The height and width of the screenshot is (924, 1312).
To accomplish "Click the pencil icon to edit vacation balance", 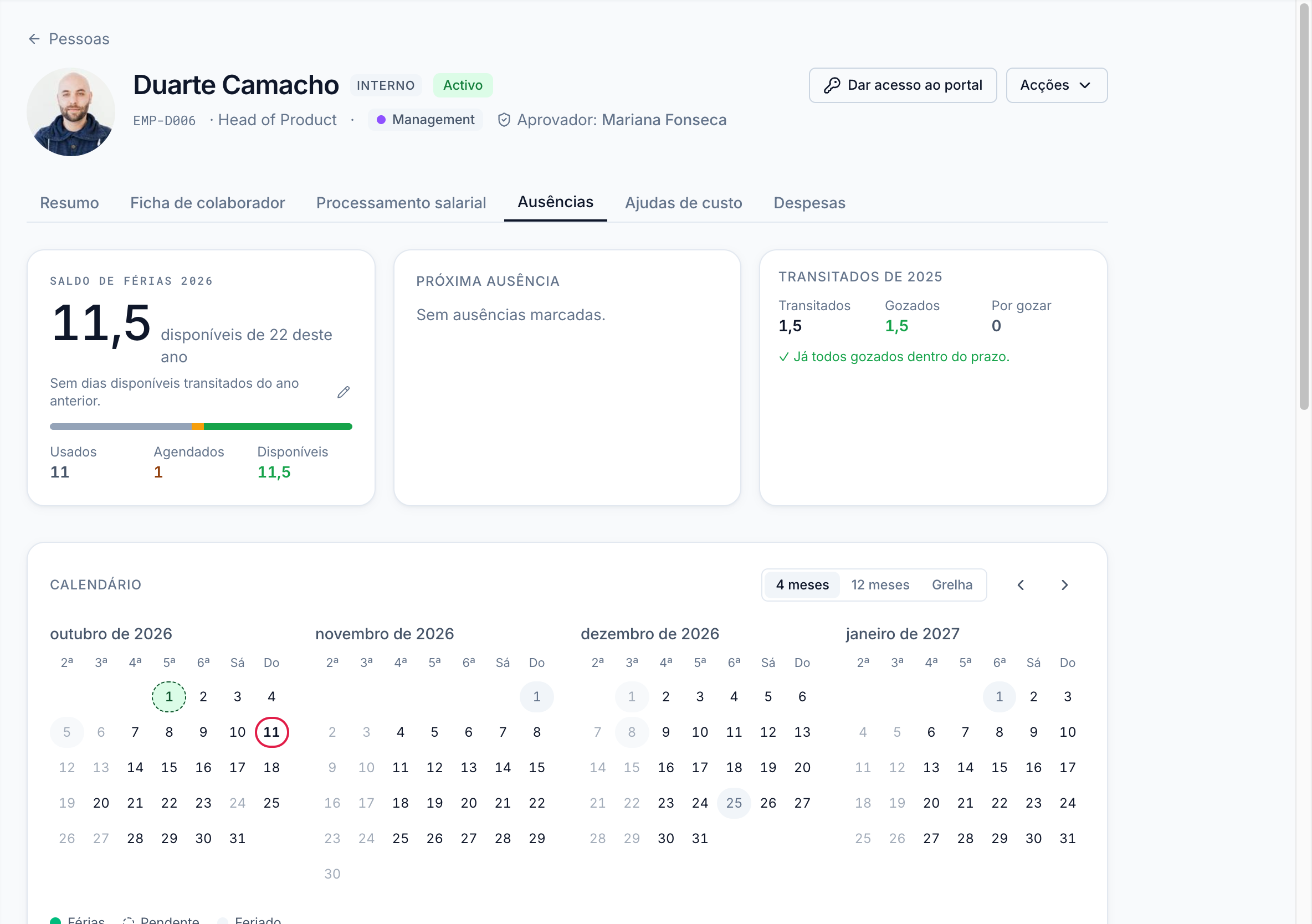I will (344, 392).
